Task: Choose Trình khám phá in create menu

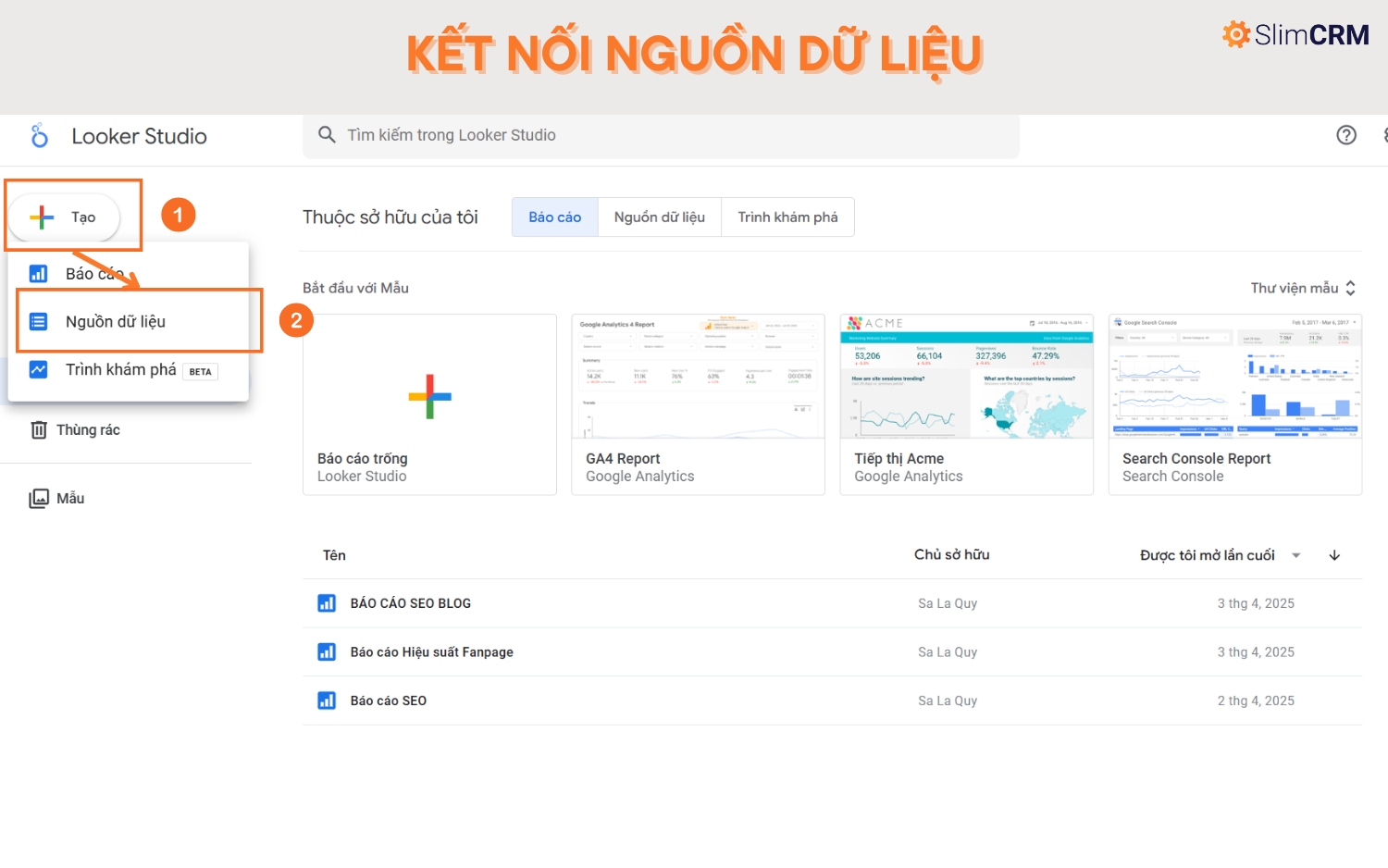Action: coord(129,369)
